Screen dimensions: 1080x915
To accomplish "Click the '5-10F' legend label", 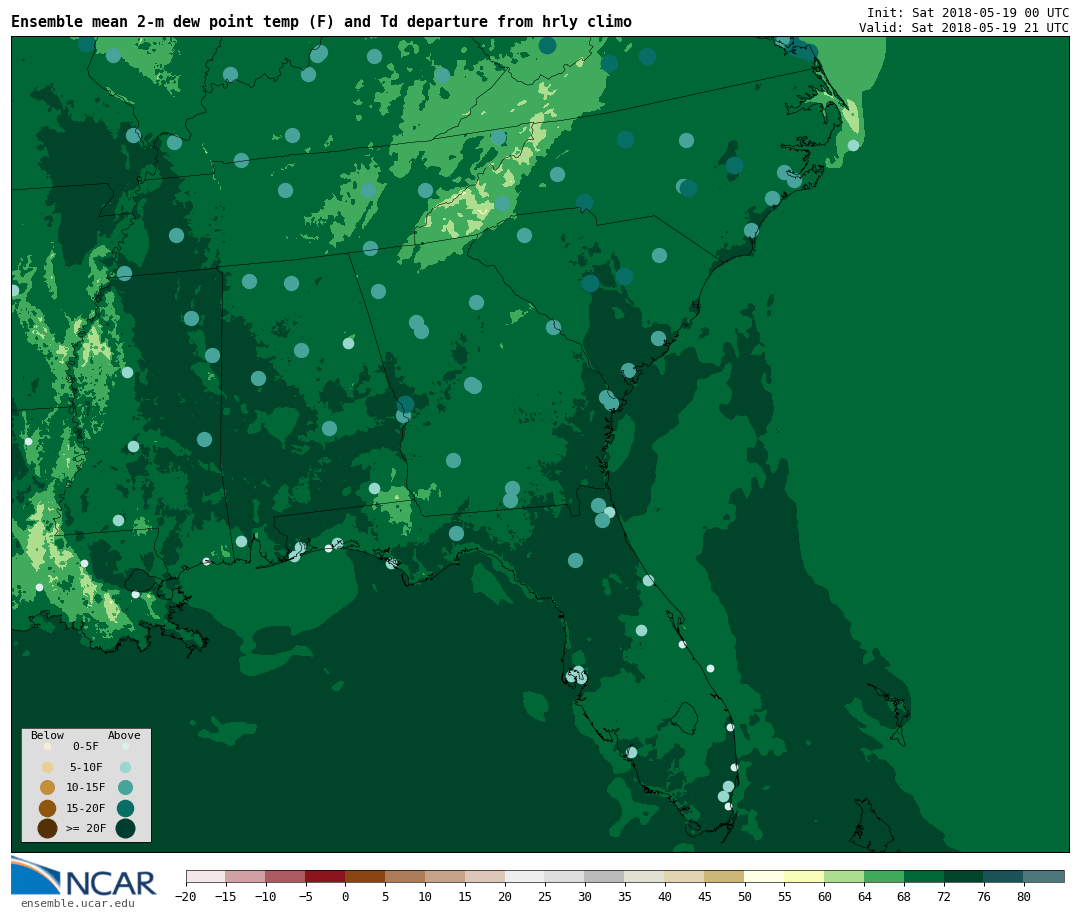I will [86, 767].
